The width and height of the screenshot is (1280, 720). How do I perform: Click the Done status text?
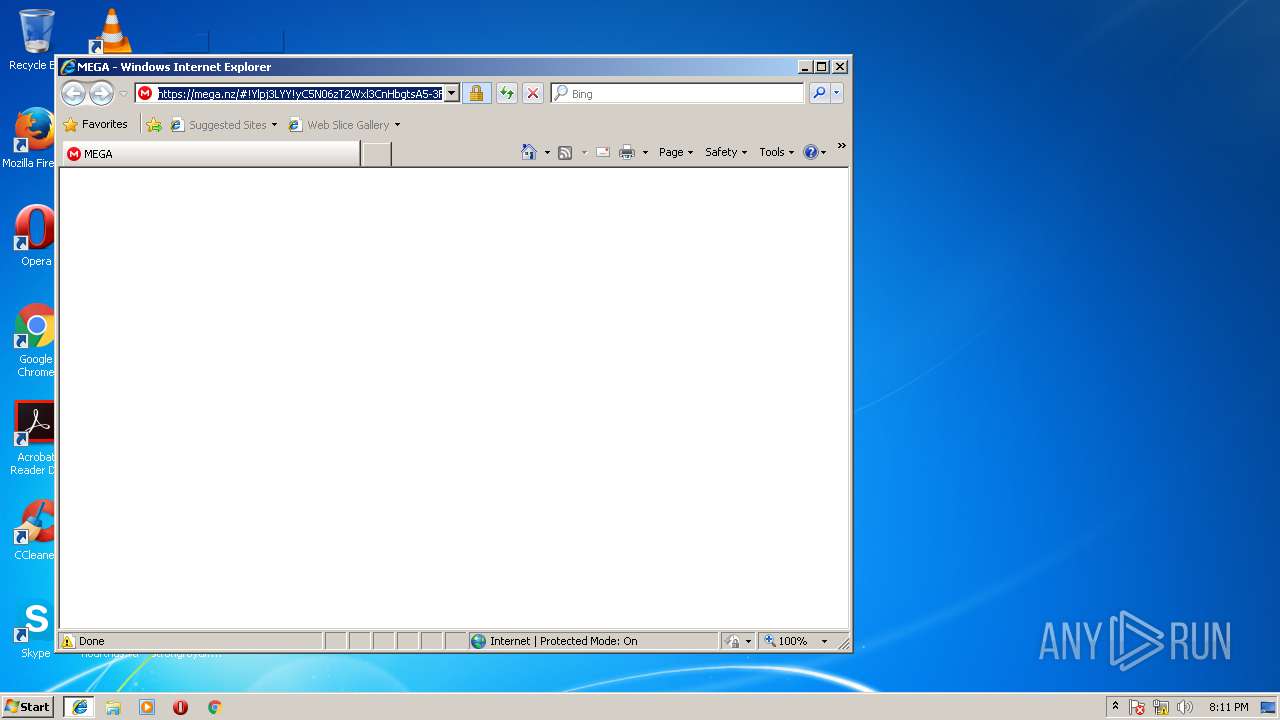click(x=91, y=641)
